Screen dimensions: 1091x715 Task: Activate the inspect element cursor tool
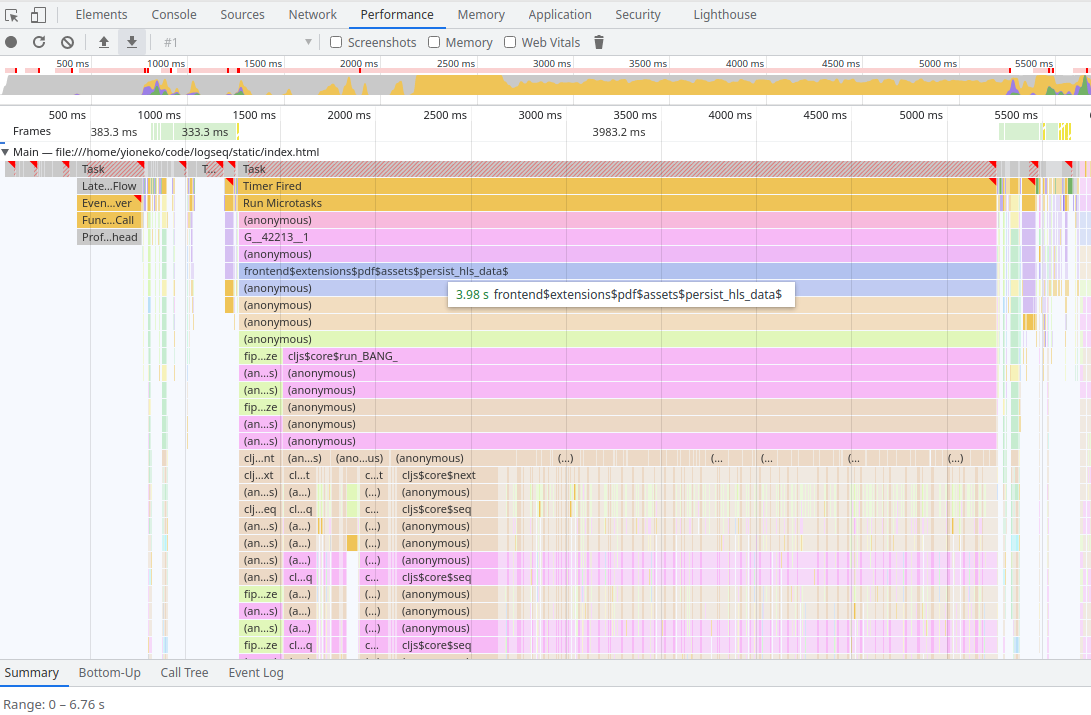tap(12, 14)
